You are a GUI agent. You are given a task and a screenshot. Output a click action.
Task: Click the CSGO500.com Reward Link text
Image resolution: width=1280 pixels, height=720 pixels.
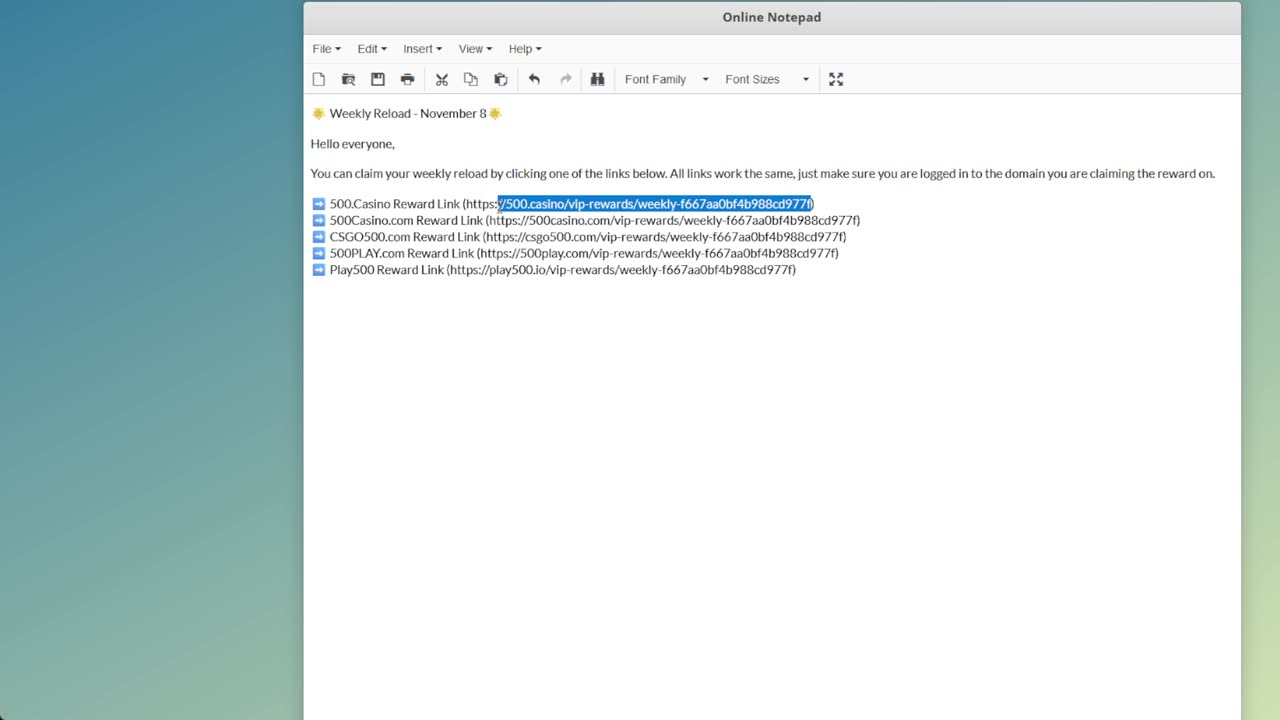pos(405,237)
